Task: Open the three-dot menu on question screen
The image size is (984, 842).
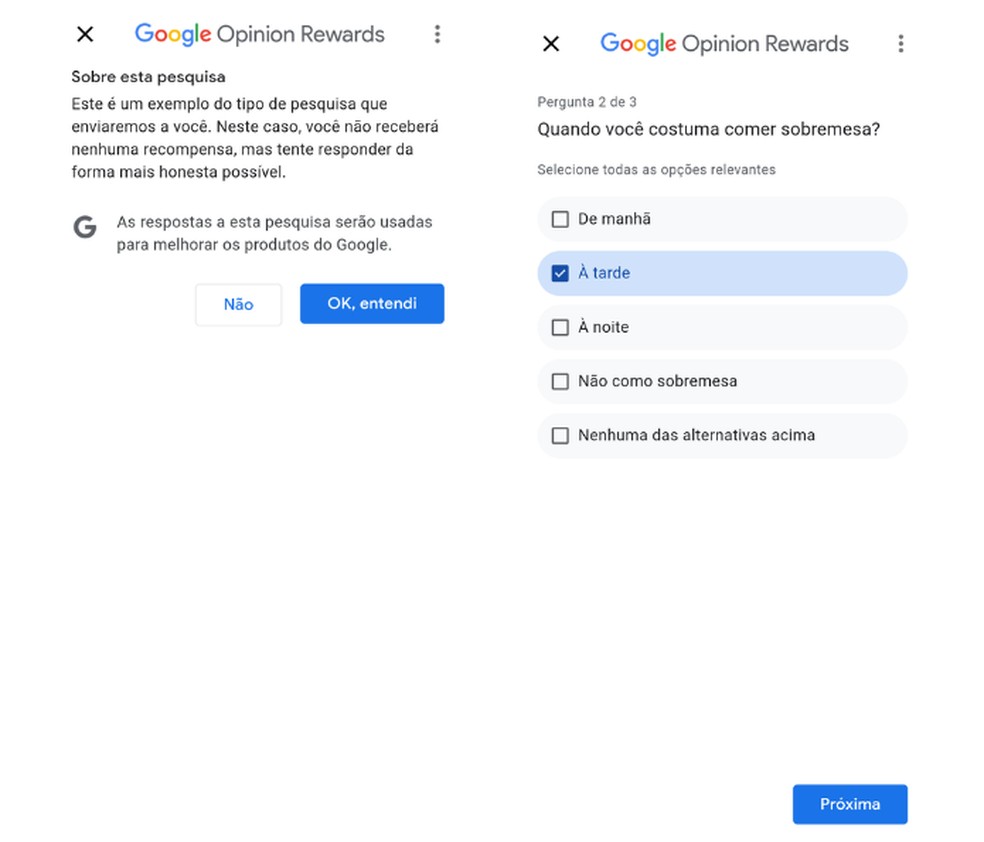Action: click(901, 43)
